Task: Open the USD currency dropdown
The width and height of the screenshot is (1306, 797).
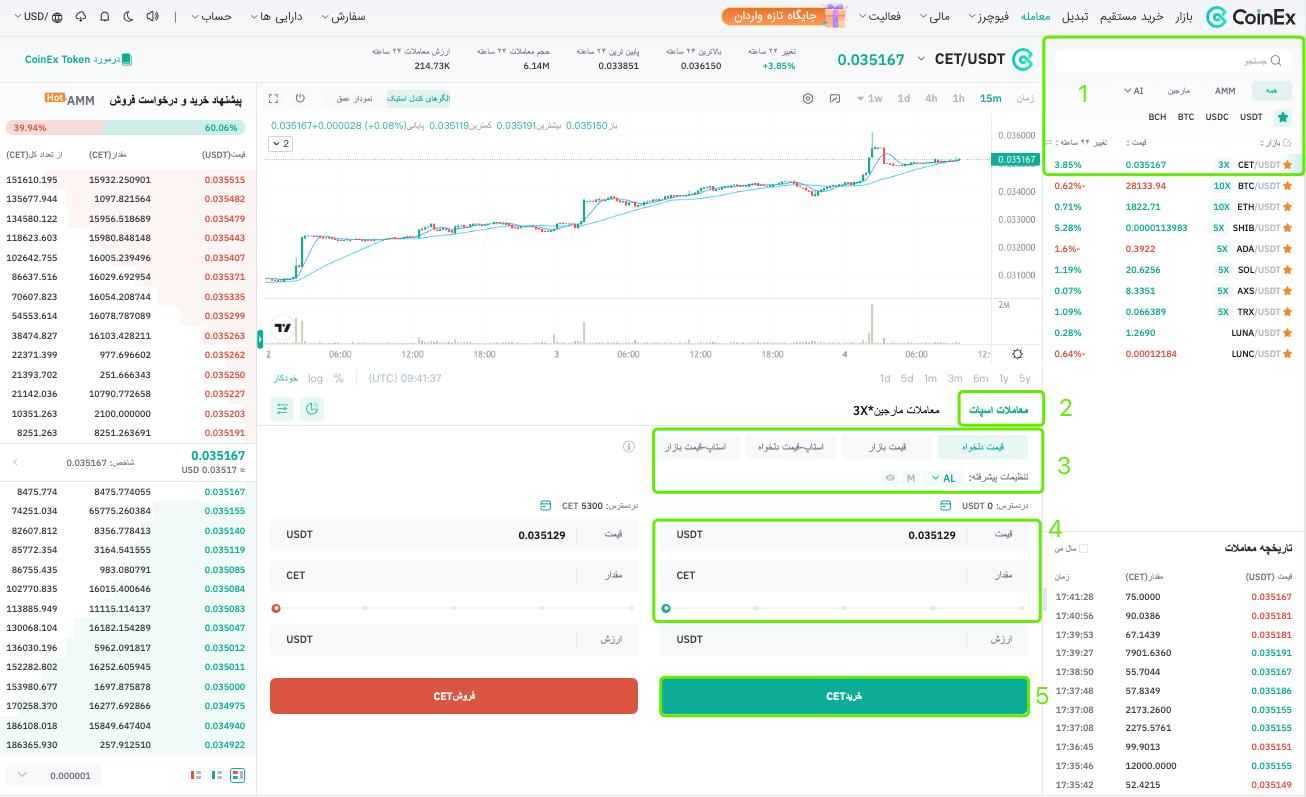Action: (32, 17)
